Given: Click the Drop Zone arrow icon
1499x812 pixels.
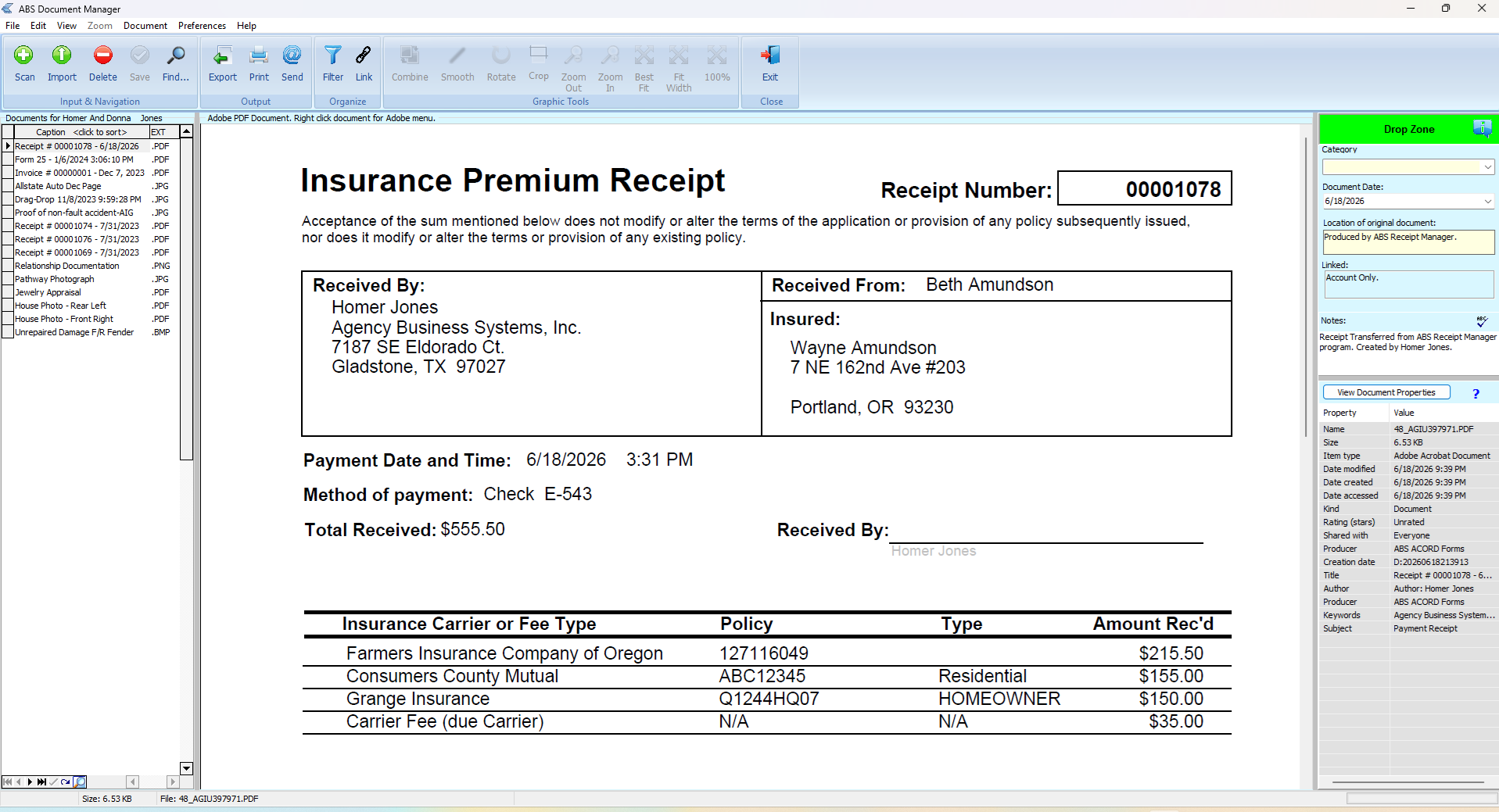Looking at the screenshot, I should 1483,128.
